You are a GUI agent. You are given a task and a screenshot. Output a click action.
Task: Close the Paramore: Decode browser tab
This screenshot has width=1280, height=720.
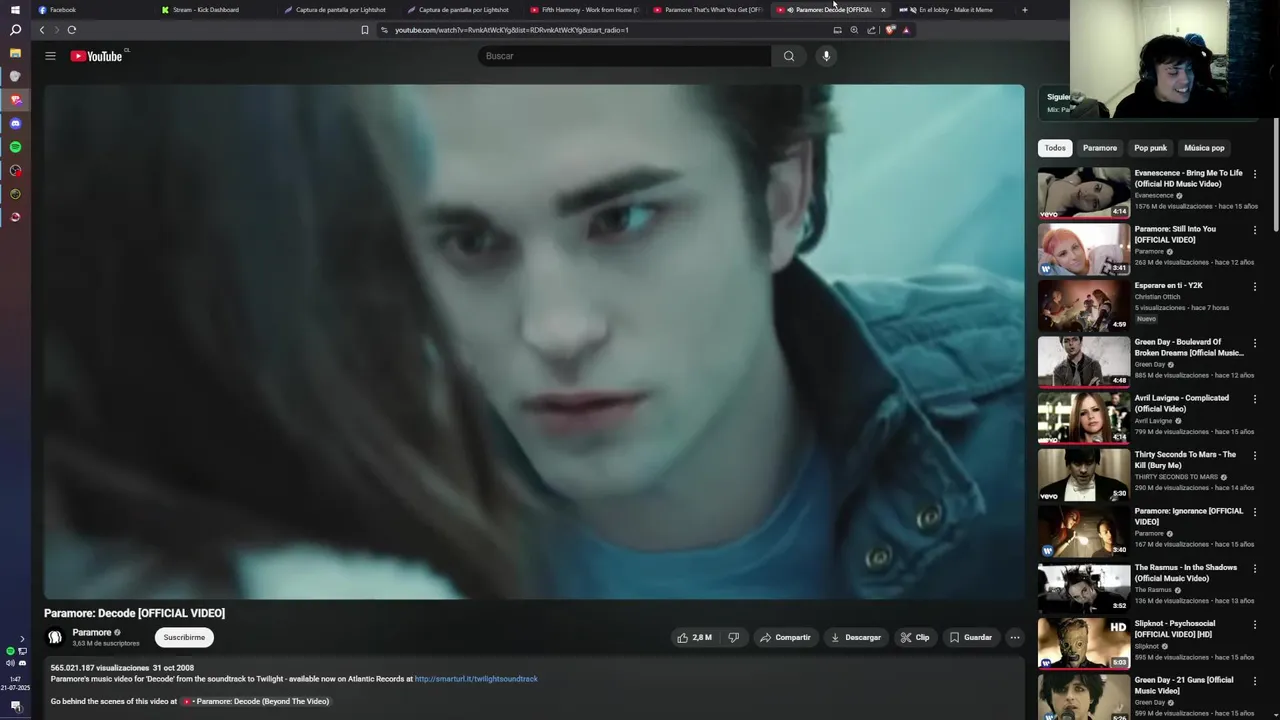click(883, 10)
